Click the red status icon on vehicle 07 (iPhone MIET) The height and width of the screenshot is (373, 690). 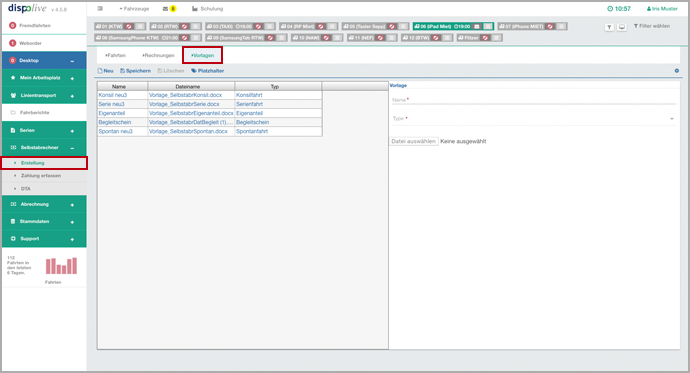[x=550, y=26]
